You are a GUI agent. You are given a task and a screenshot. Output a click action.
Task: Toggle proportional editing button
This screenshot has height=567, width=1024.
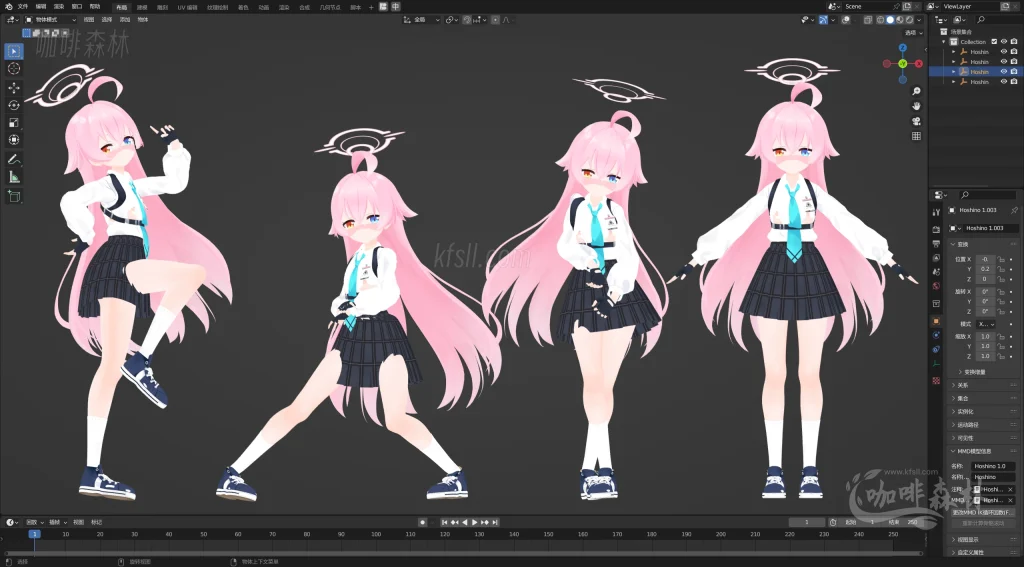495,20
